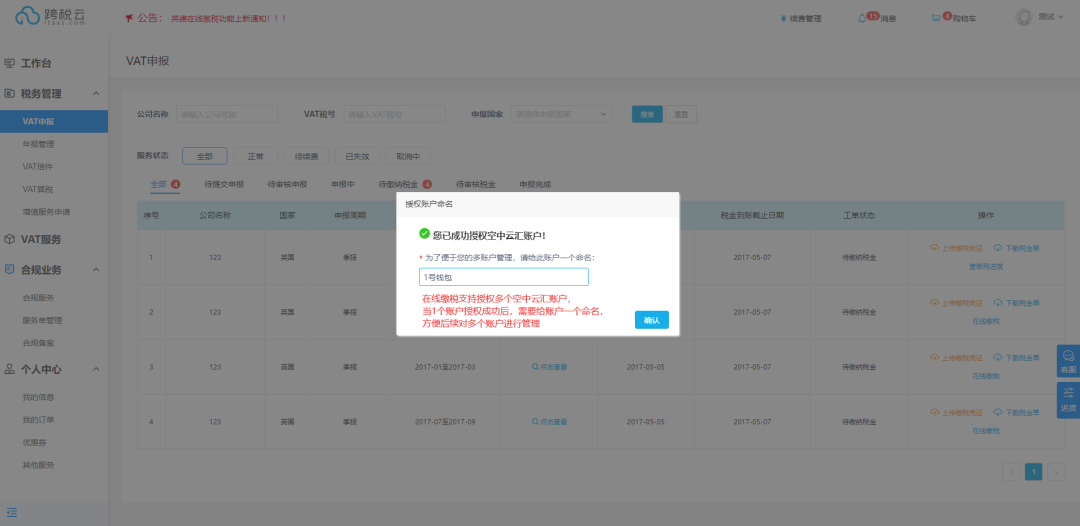Focus the account name field showing 1号钱包
The width and height of the screenshot is (1080, 526).
click(503, 277)
